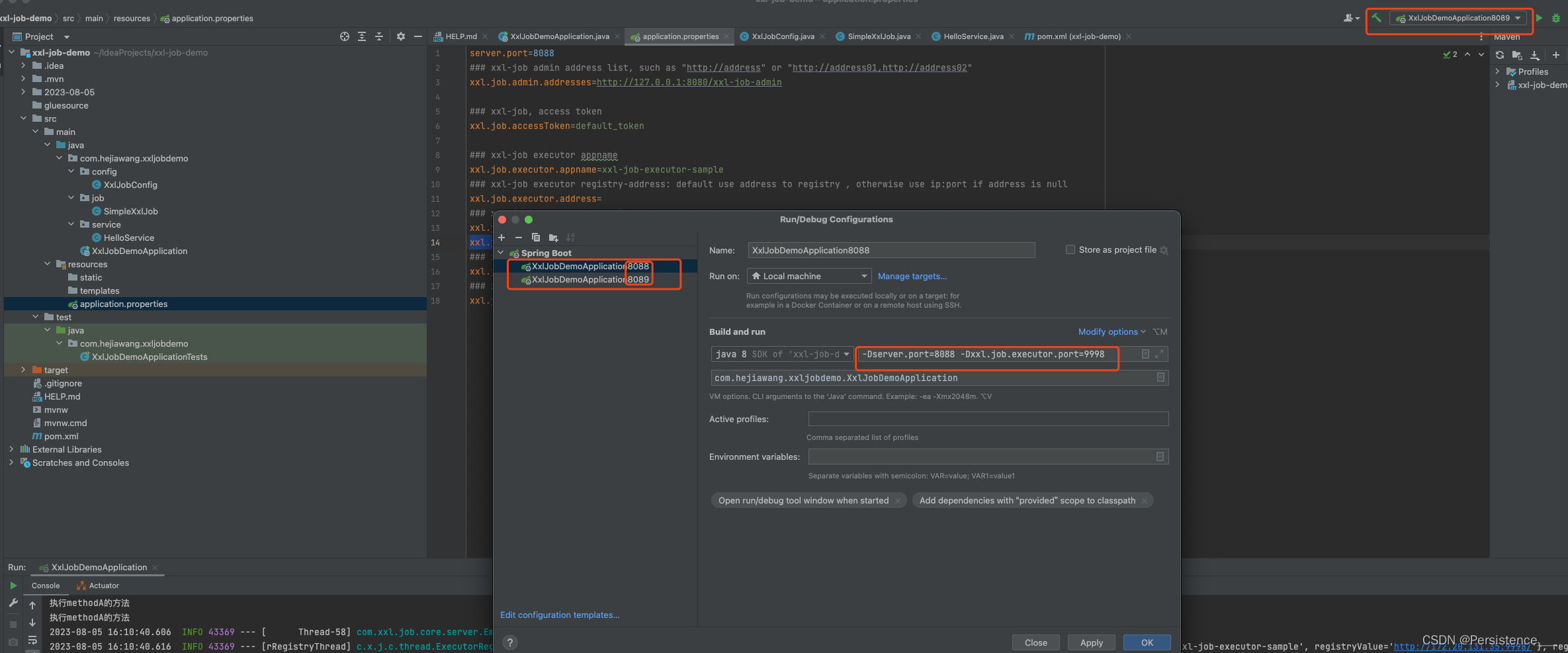This screenshot has width=1568, height=653.
Task: Open run configuration selector XxlJobDemoApplication8089
Action: click(x=1458, y=18)
